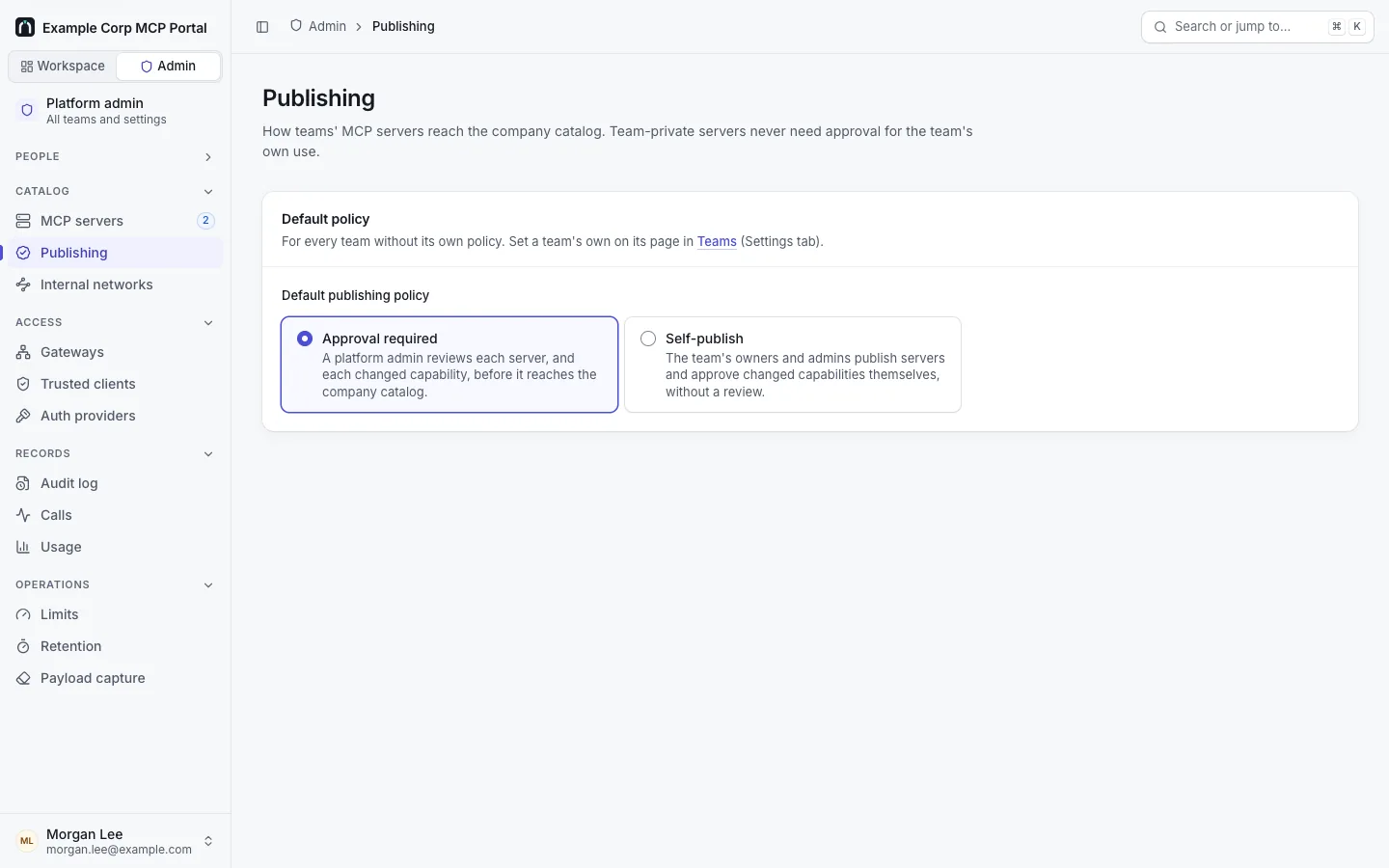Click the Publishing page heading
This screenshot has width=1389, height=868.
coord(318,98)
